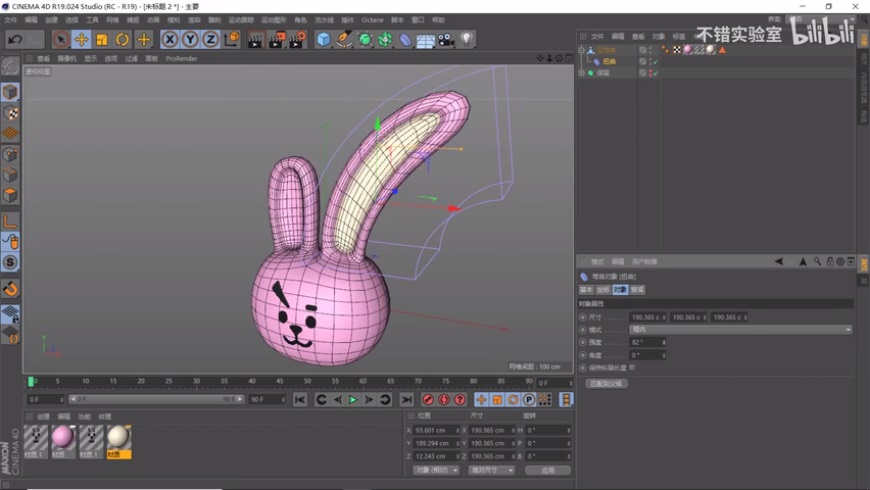
Task: Click the Fit to Parent button
Action: pyautogui.click(x=606, y=383)
